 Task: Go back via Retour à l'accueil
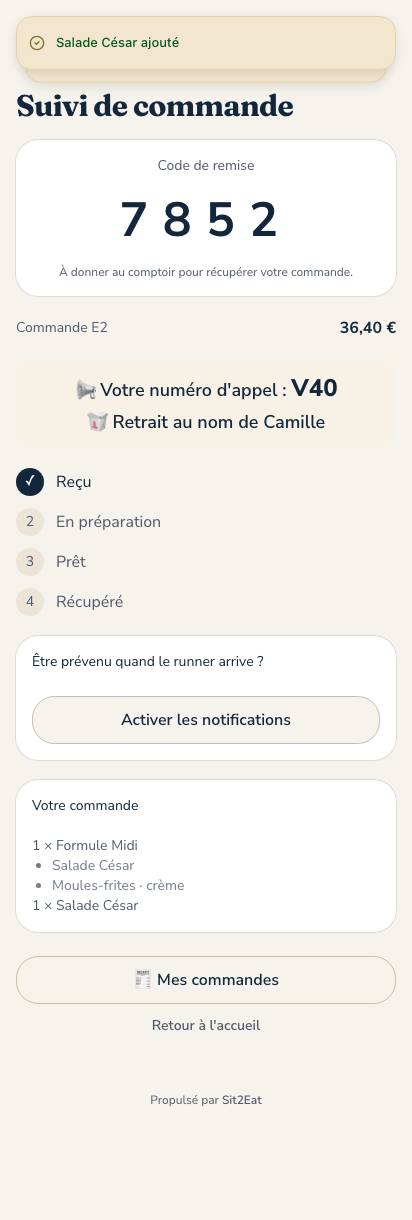pos(206,1025)
